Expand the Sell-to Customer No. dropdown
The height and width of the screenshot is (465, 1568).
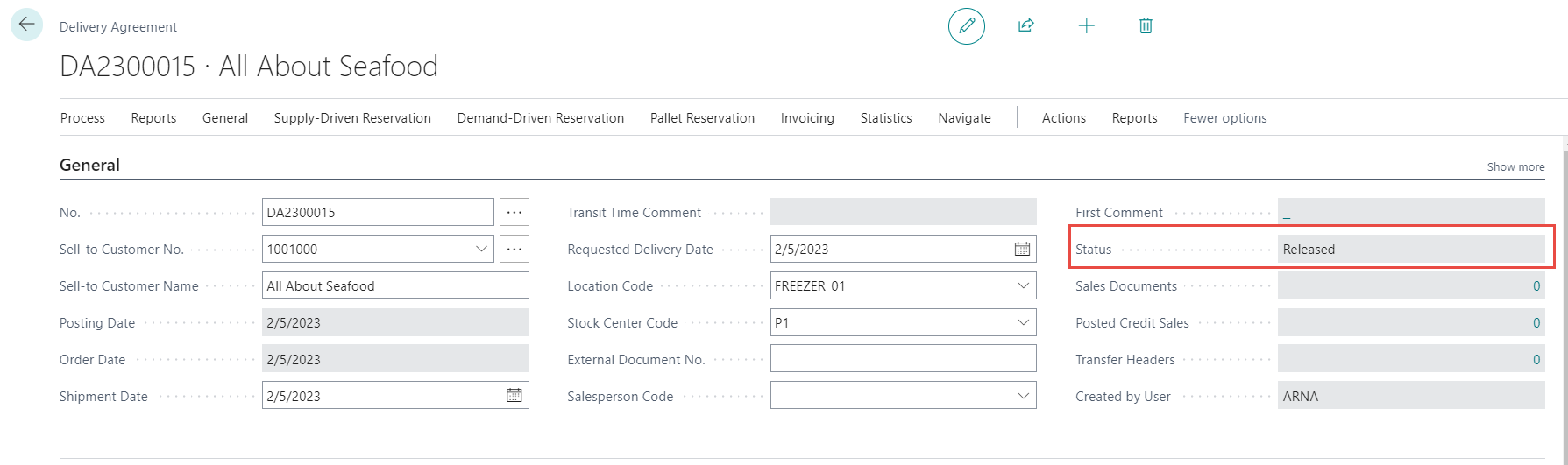pos(481,250)
